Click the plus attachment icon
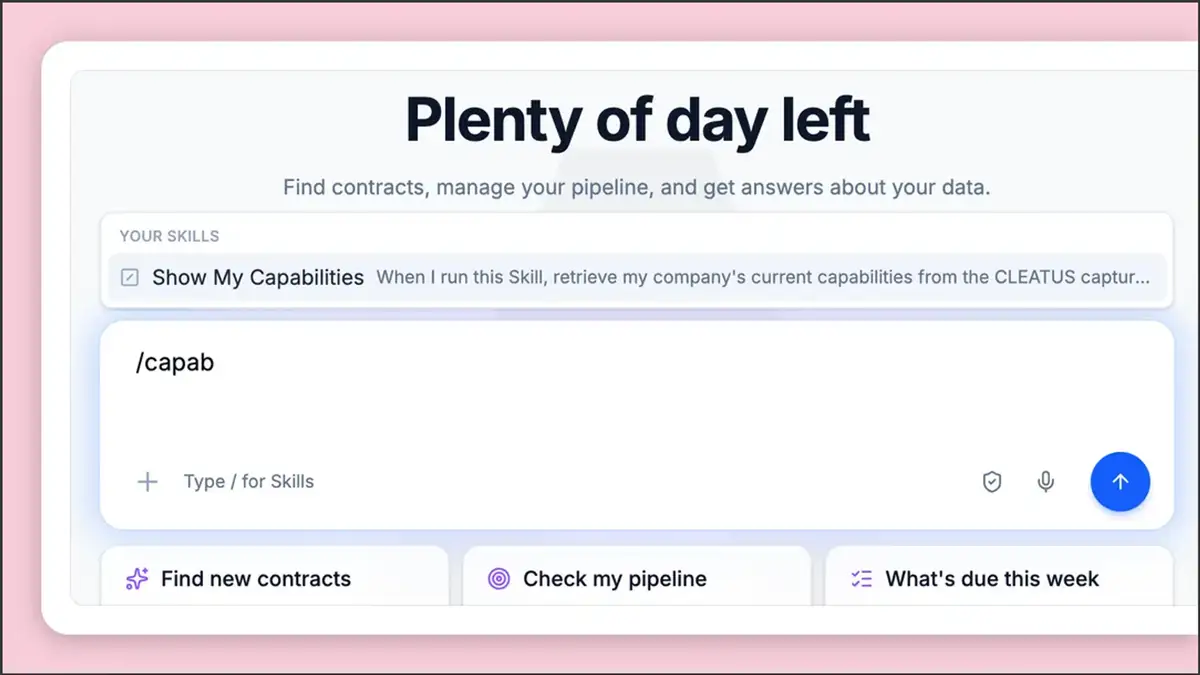The image size is (1200, 675). pyautogui.click(x=147, y=482)
